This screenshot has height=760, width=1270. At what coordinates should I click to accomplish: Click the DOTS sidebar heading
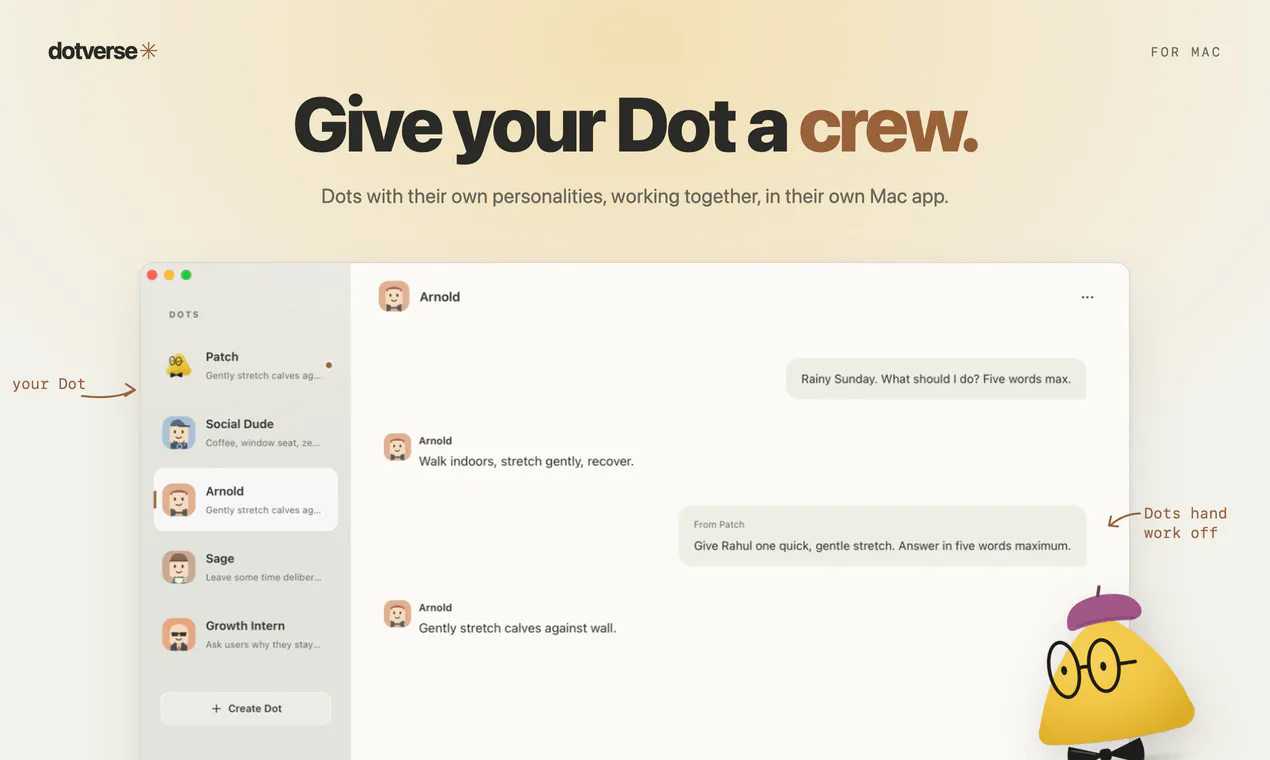tap(184, 315)
